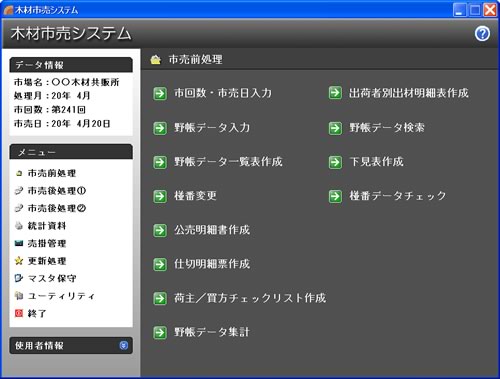
Task: Select 市売後処理② in the menu list
Action: point(57,208)
